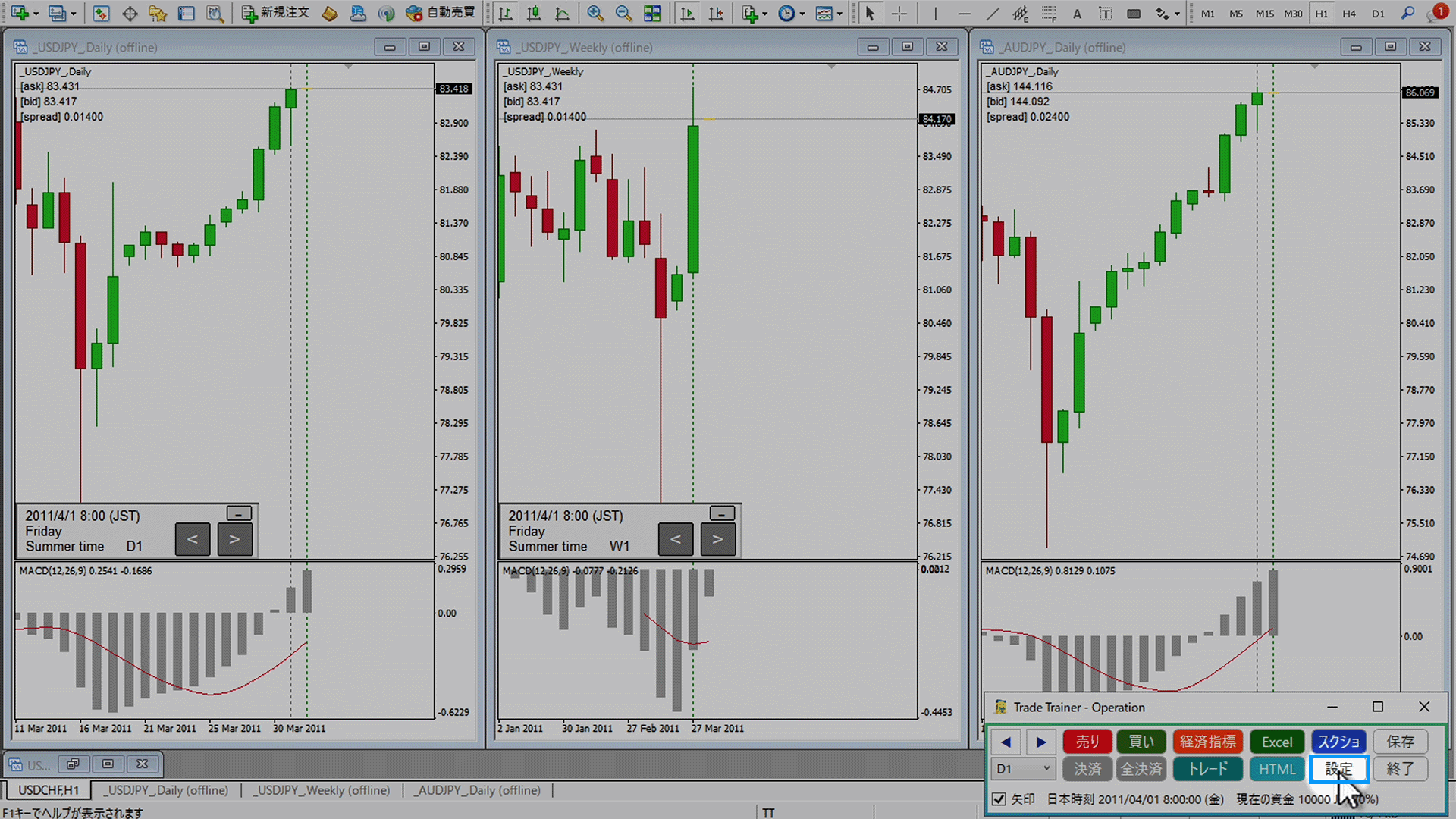
Task: Click the USDJPY Weekly price level marker 84.170
Action: (x=937, y=119)
